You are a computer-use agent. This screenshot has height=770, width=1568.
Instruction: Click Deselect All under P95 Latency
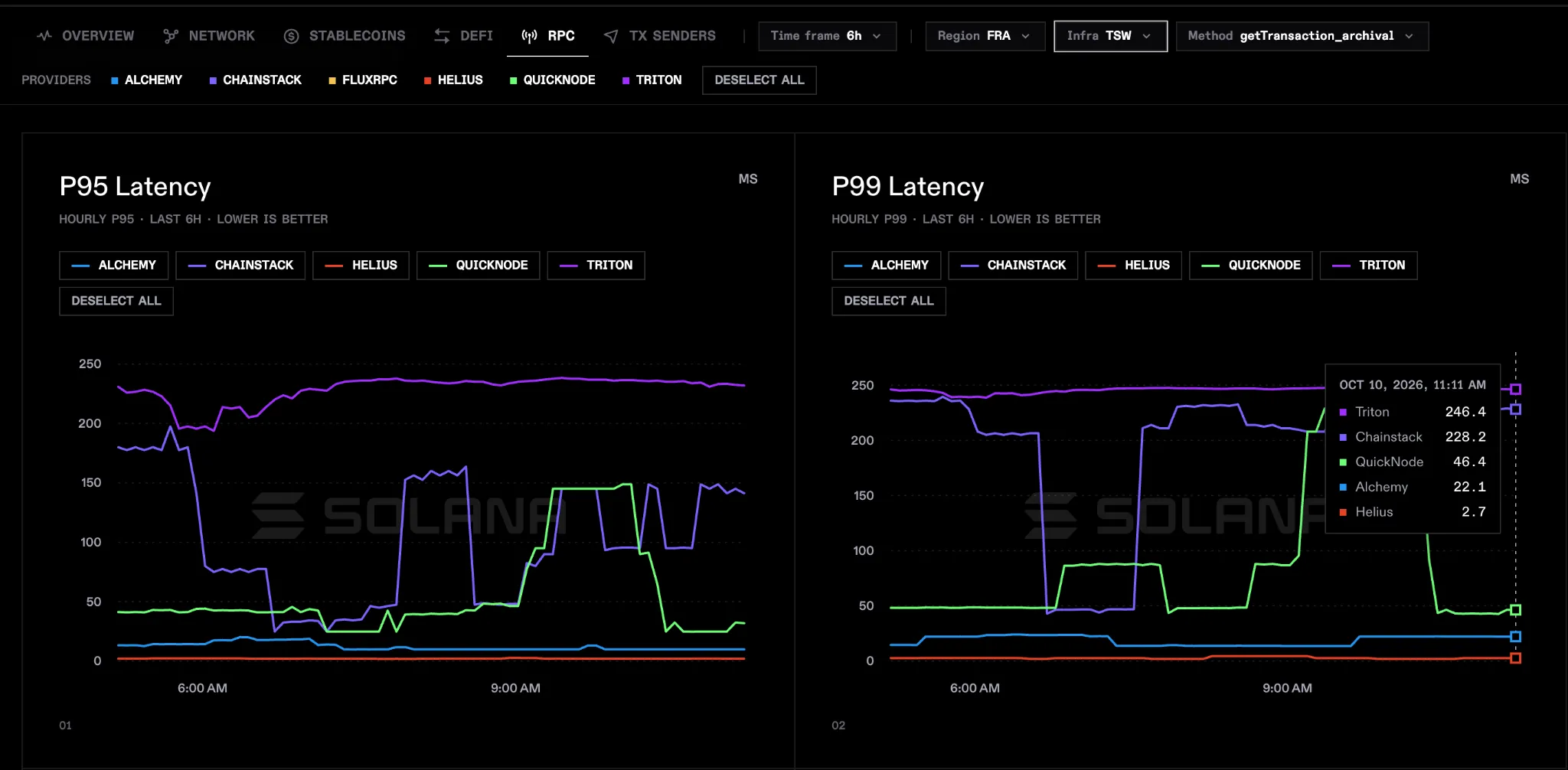pos(116,301)
